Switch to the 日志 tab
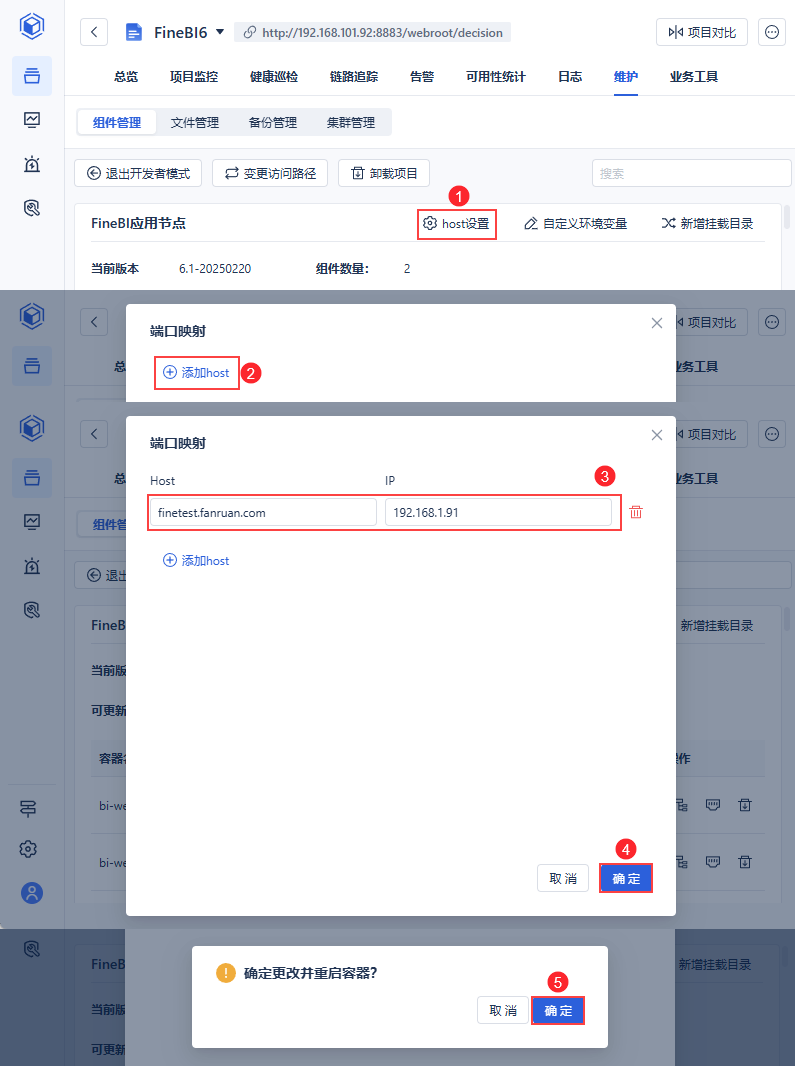 point(569,77)
